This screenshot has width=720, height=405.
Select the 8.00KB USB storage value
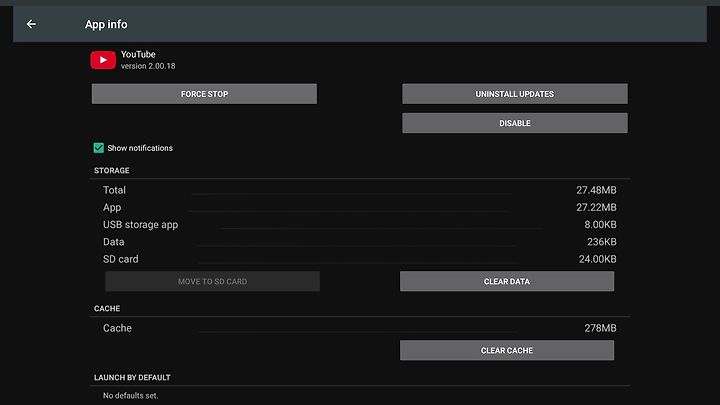click(x=600, y=225)
